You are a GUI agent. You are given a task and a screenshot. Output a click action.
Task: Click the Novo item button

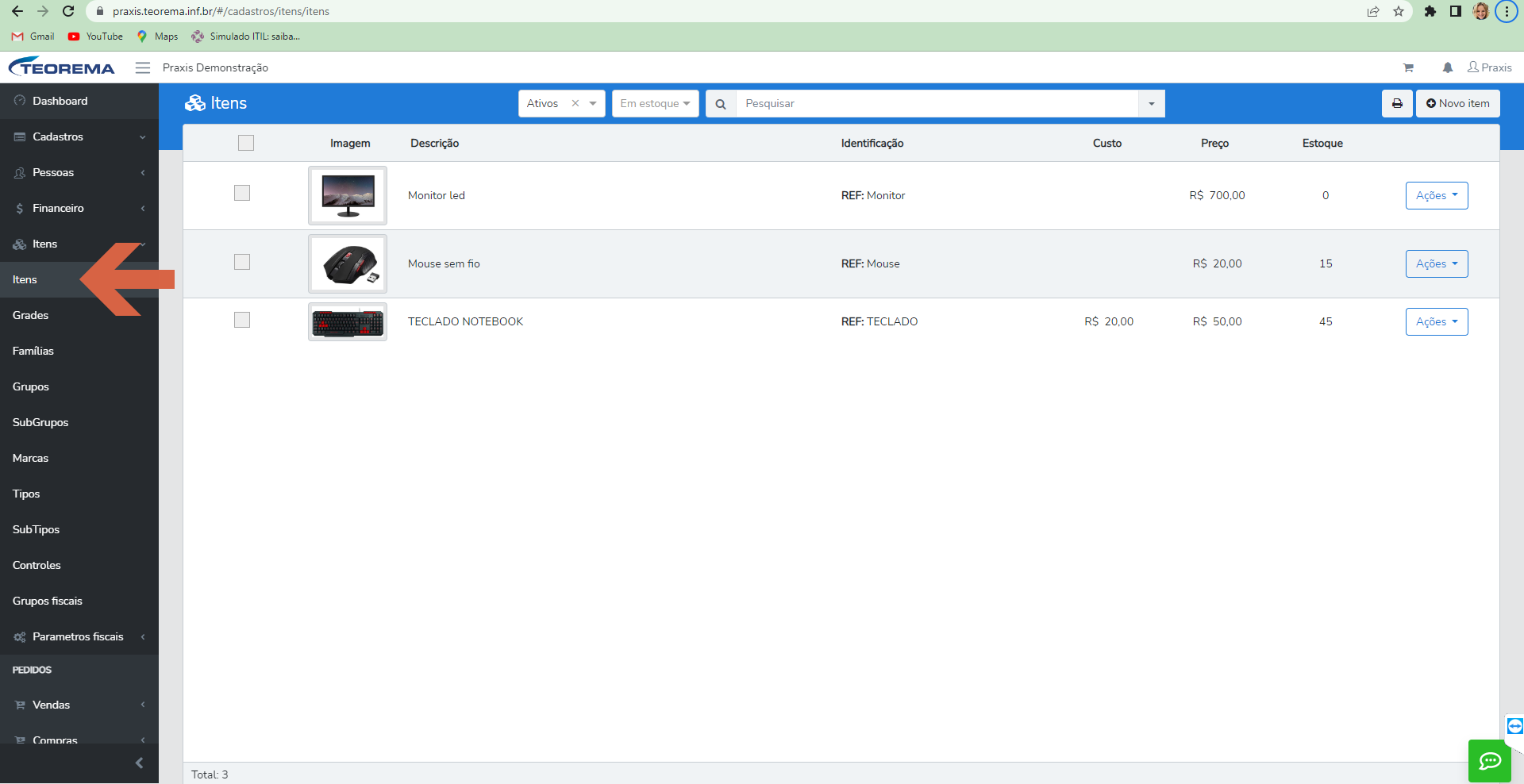pos(1457,104)
